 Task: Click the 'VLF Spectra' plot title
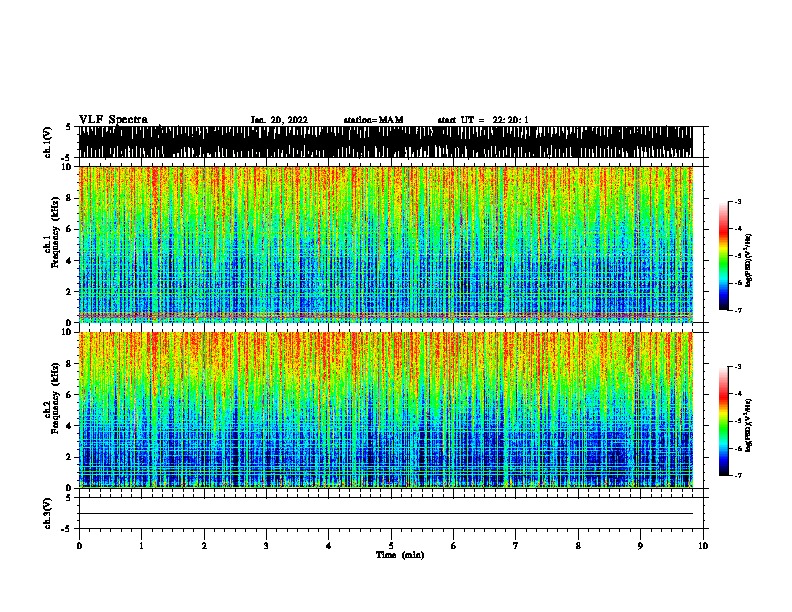point(114,120)
